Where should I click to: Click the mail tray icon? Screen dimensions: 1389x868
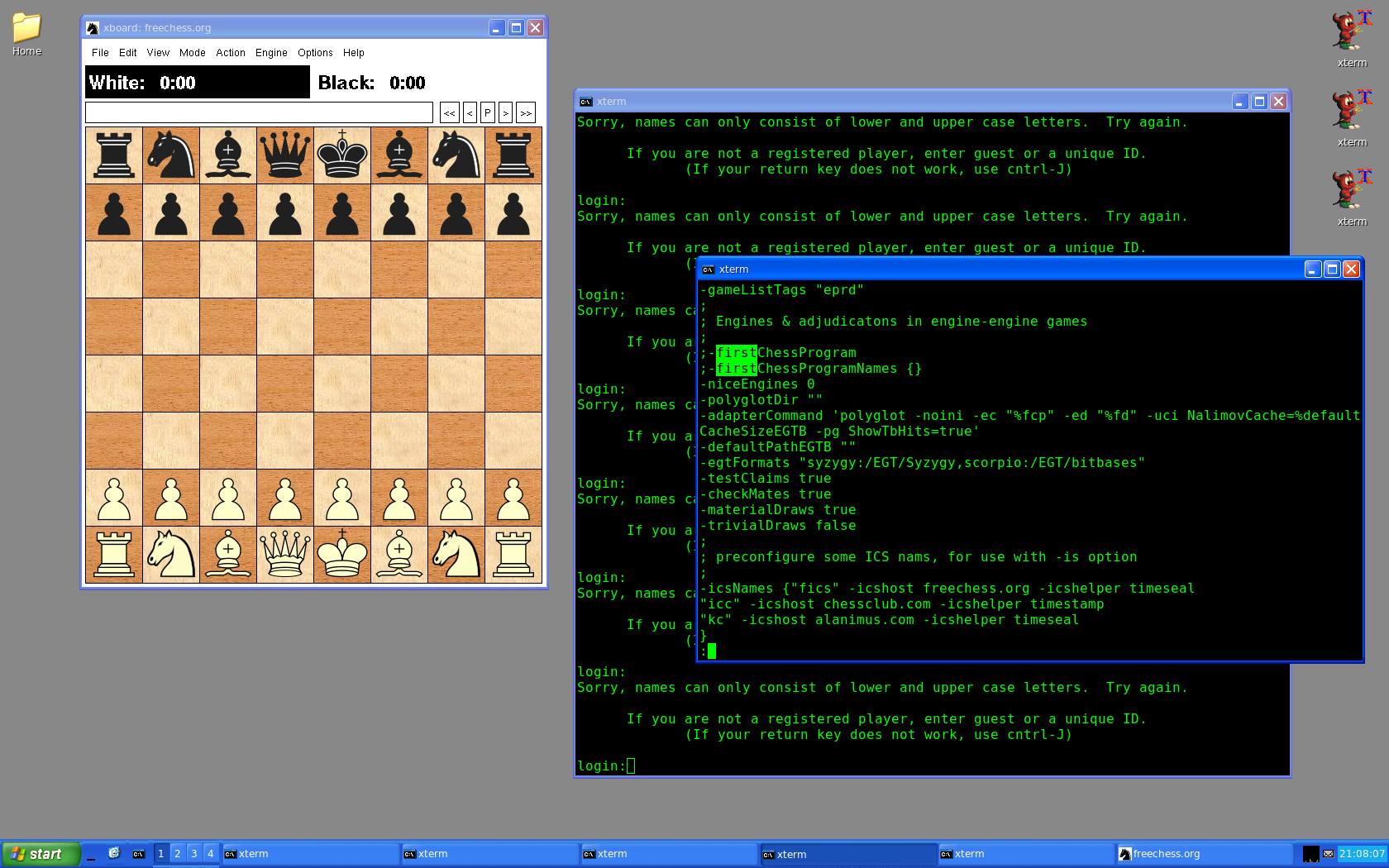coord(1328,854)
